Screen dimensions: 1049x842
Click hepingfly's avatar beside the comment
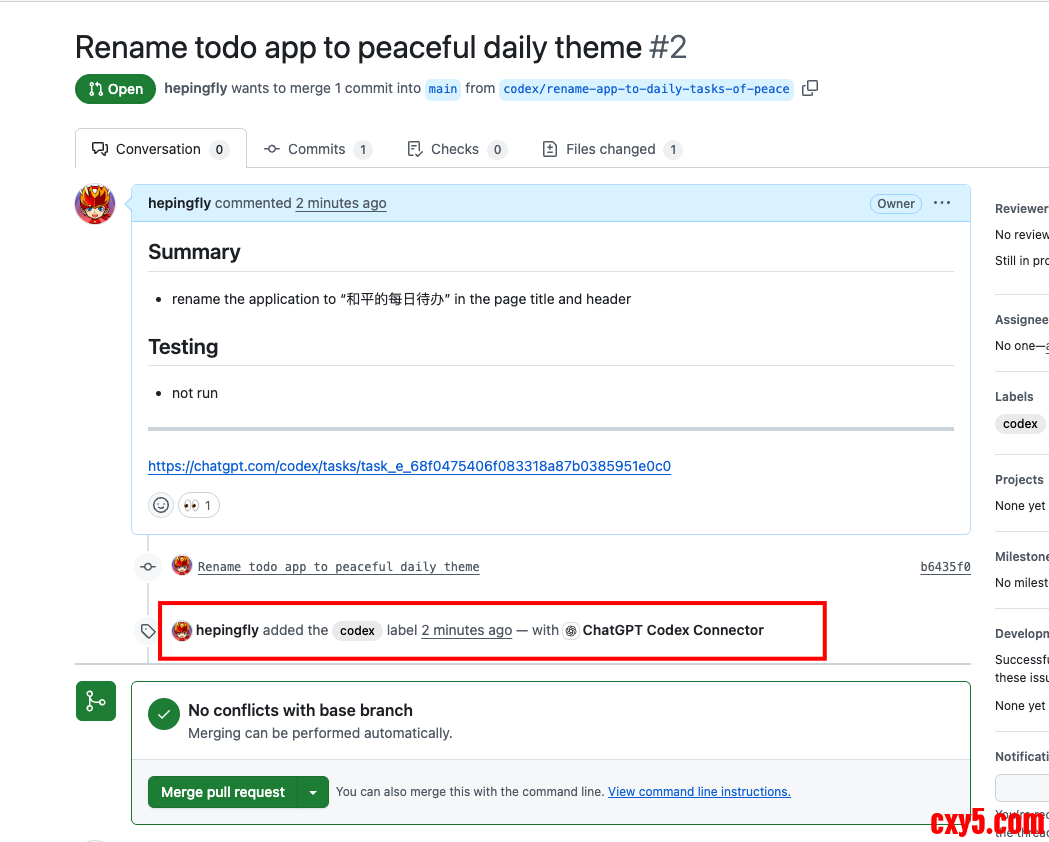95,204
